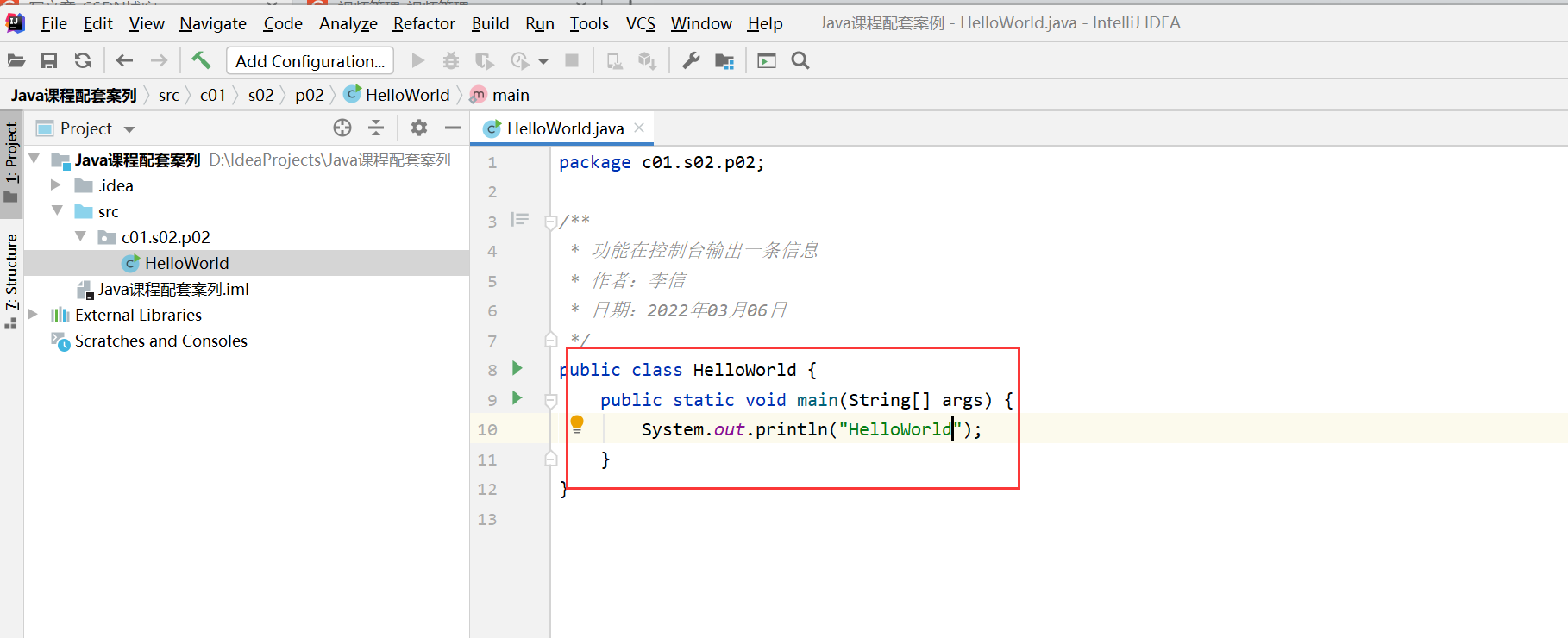Viewport: 1568px width, 638px height.
Task: Click the Debug bug icon in toolbar
Action: (x=451, y=60)
